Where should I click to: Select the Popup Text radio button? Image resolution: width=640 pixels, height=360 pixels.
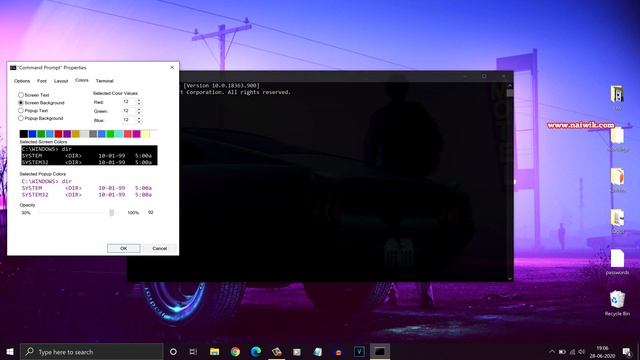(21, 110)
